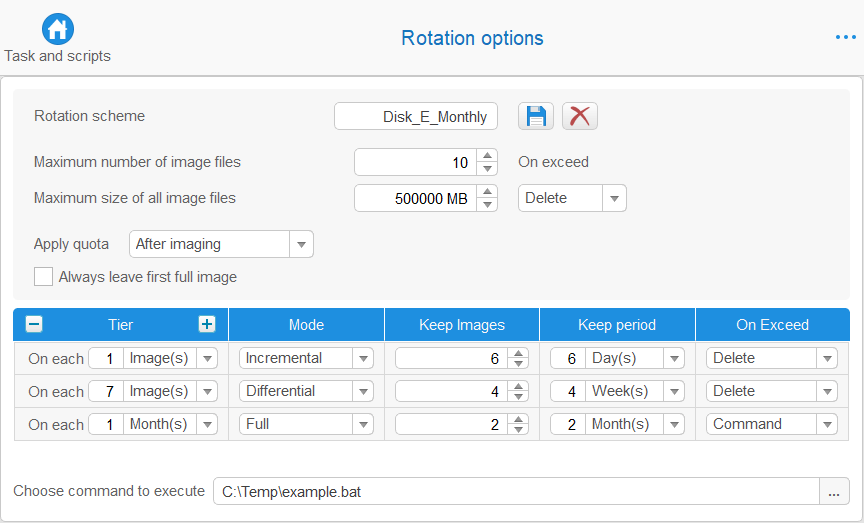Add a tier with the plus icon
This screenshot has height=523, width=864.
coord(207,324)
